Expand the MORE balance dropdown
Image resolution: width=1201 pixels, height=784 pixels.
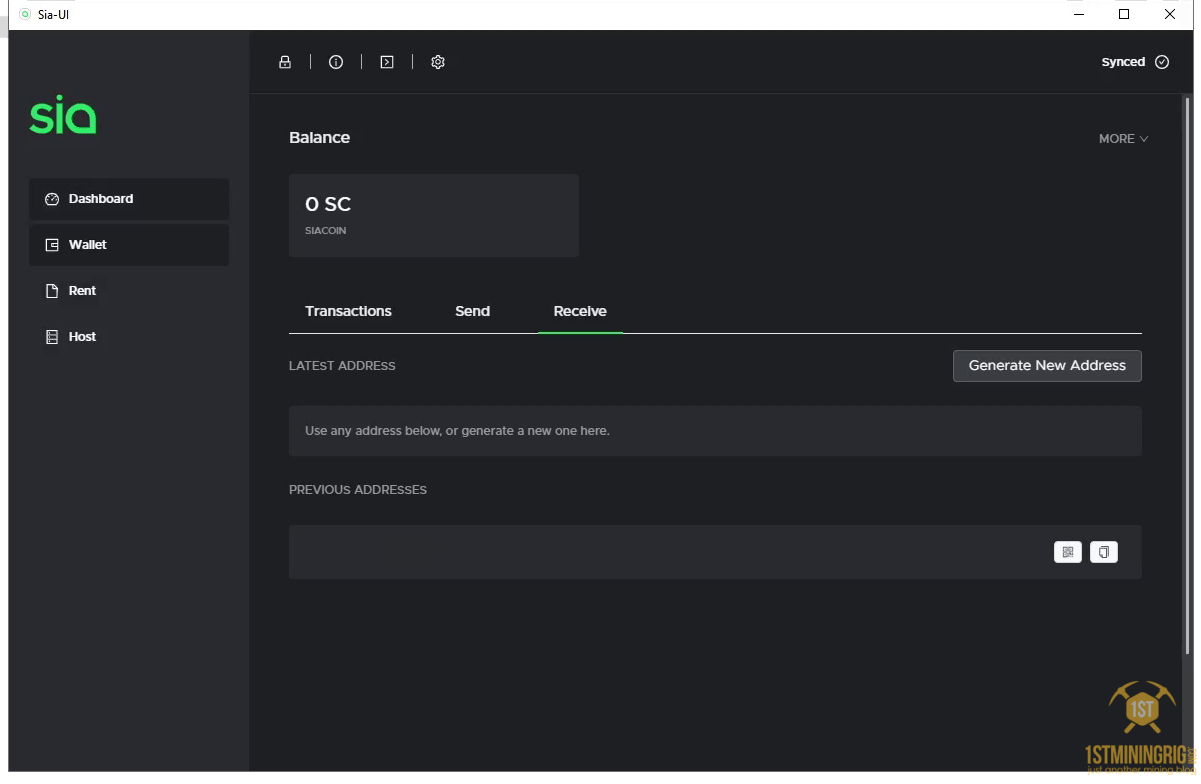coord(1123,139)
